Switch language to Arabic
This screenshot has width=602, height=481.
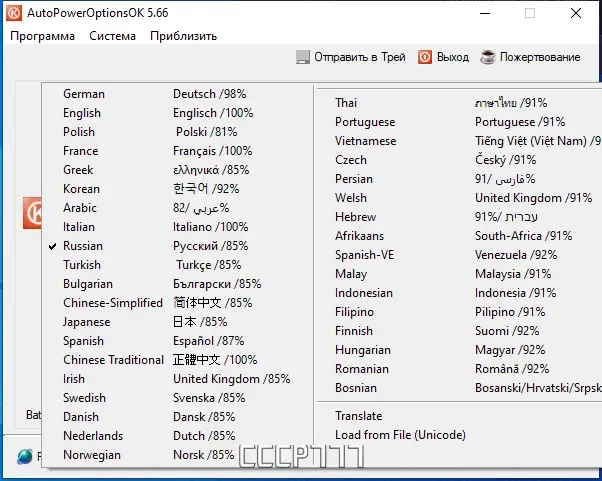[178, 208]
